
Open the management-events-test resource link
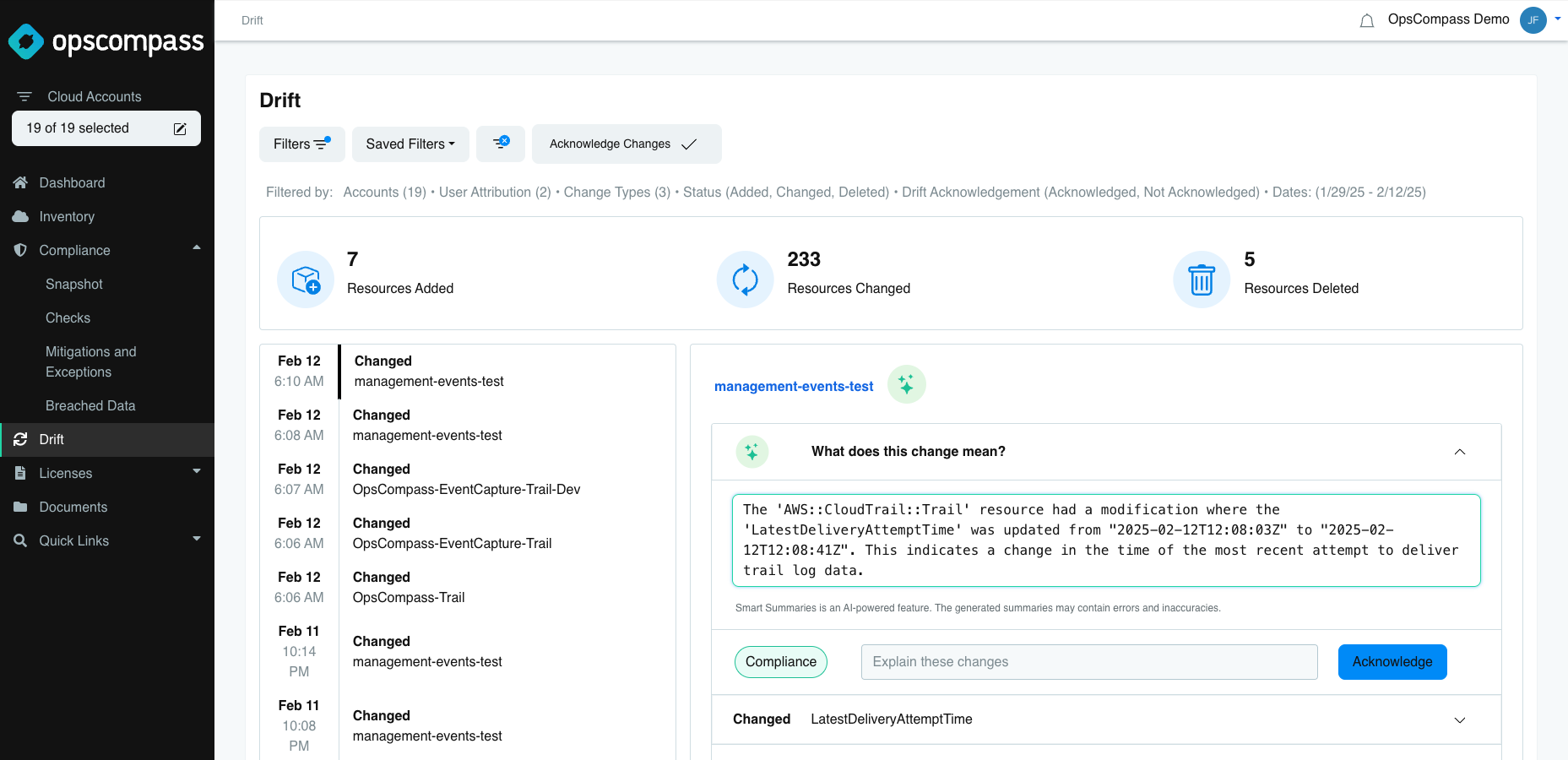pyautogui.click(x=793, y=387)
